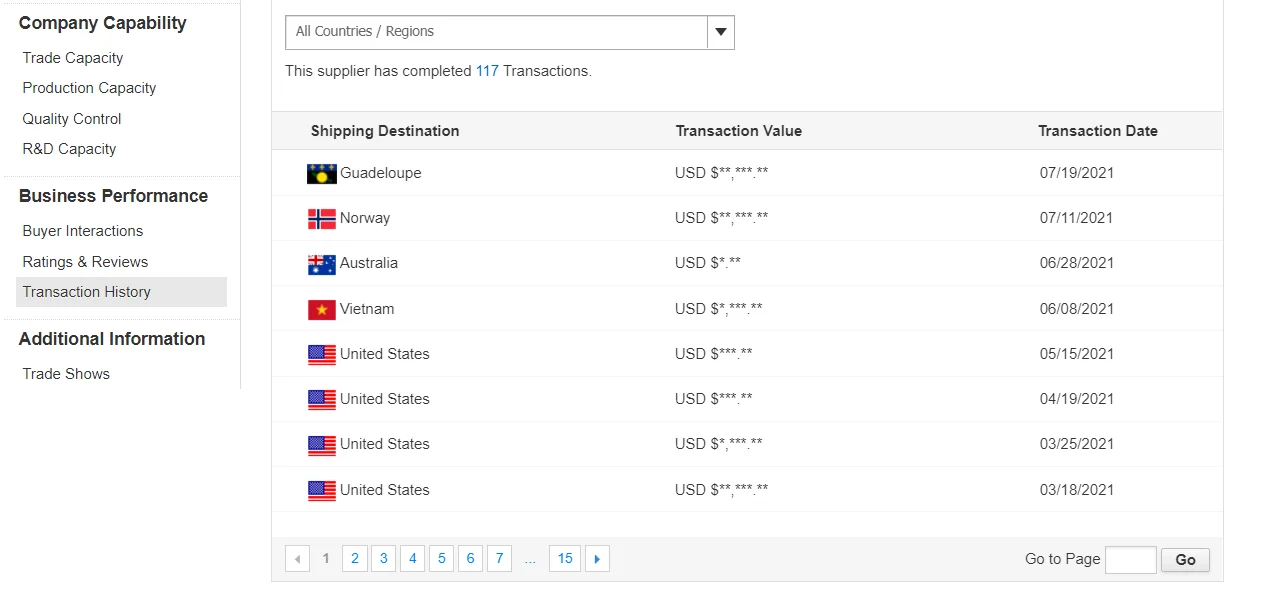Open the All Countries / Regions dropdown
Image resolution: width=1285 pixels, height=616 pixels.
pos(497,32)
